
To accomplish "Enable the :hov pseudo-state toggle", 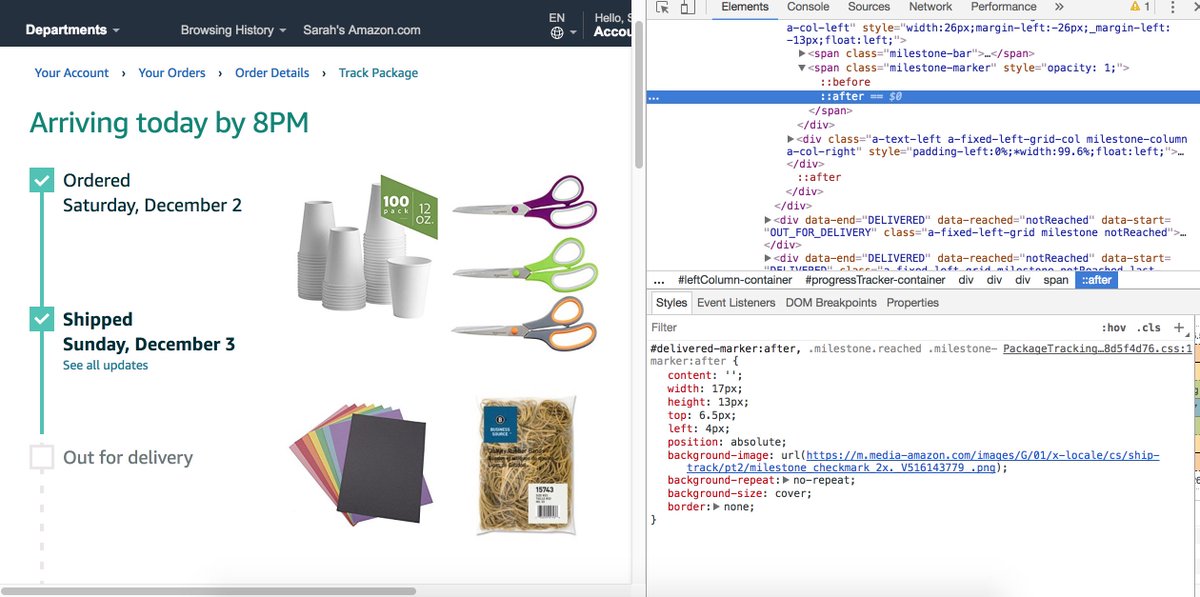I will (1116, 328).
